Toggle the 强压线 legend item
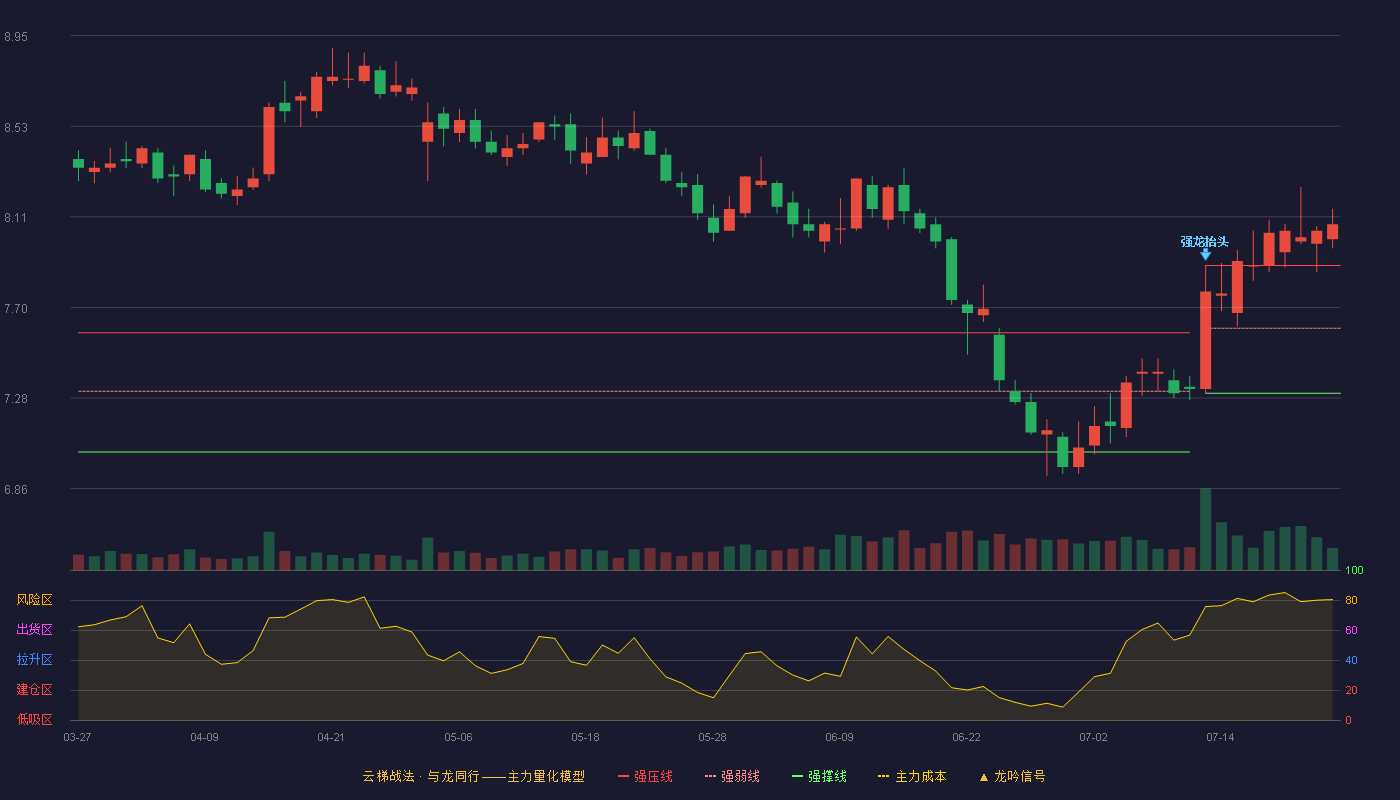 pos(645,776)
